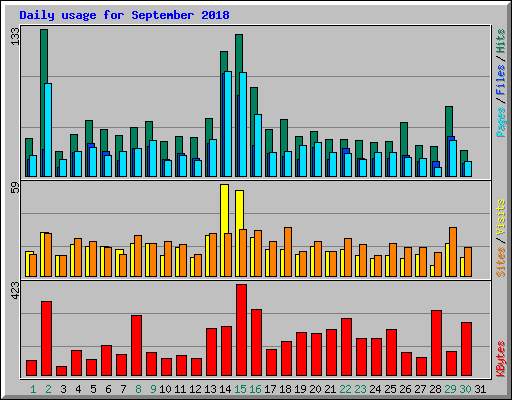The width and height of the screenshot is (512, 400).
Task: Click the red KBytes bar for day 2
Action: point(46,339)
